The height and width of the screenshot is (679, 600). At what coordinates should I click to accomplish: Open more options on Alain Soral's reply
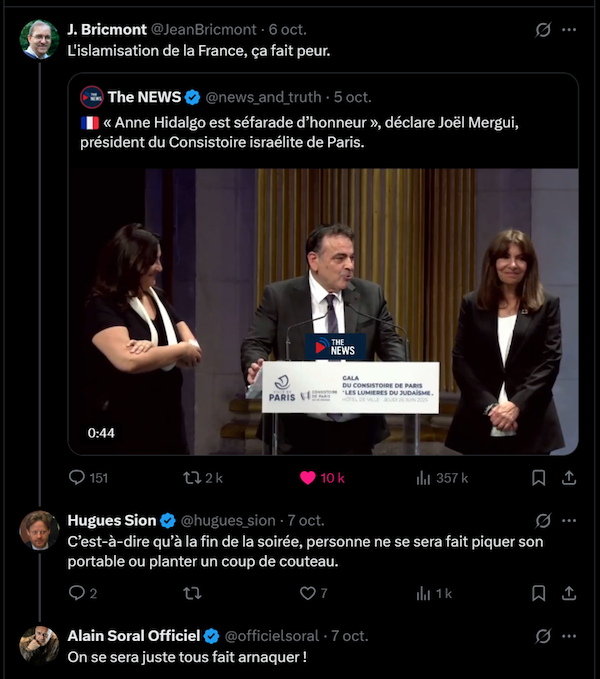click(x=569, y=636)
